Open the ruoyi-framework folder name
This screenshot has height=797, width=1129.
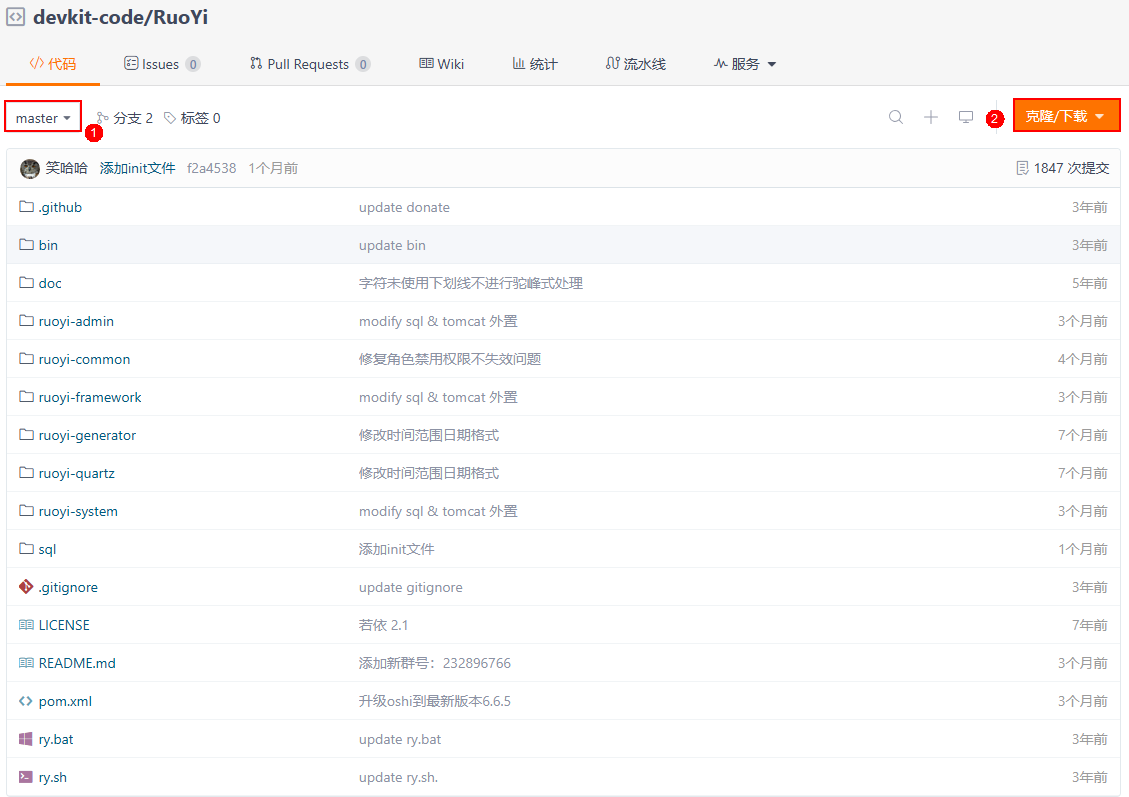(90, 397)
